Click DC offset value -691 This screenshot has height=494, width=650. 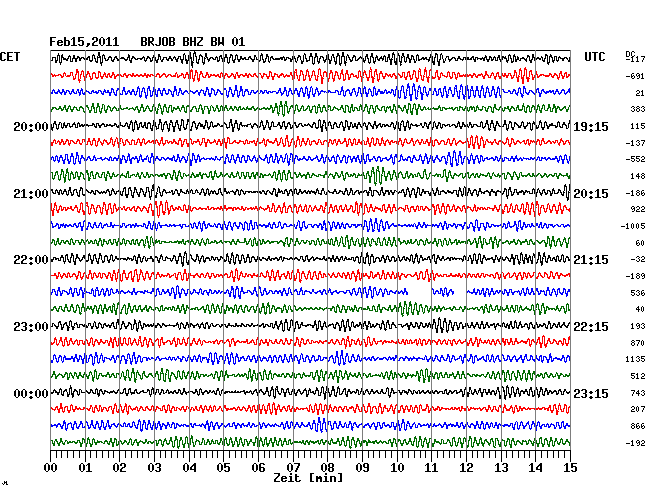click(x=635, y=76)
